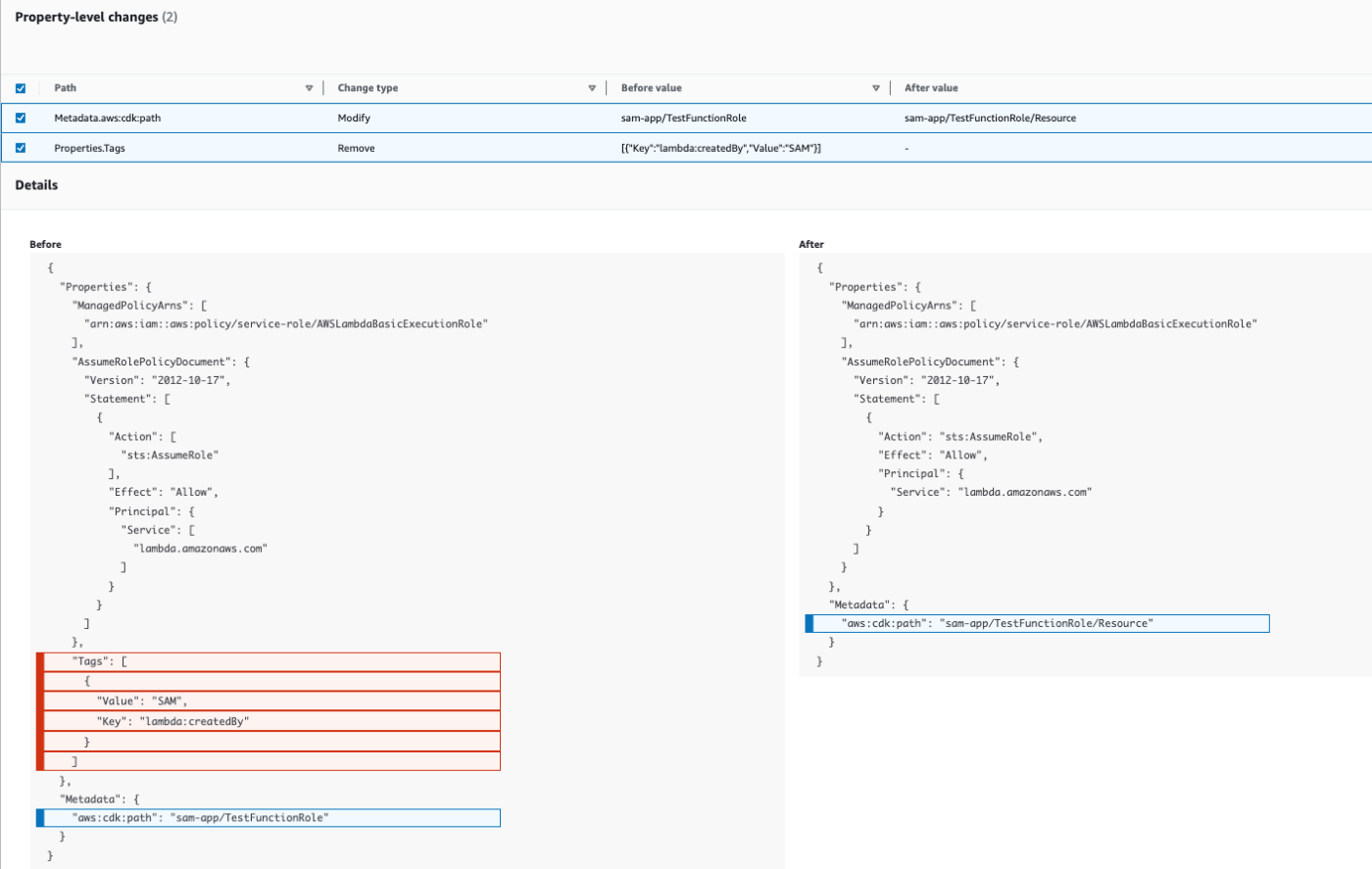
Task: Click "Service": "lambda.amazonaws.com" in After pane
Action: (991, 493)
